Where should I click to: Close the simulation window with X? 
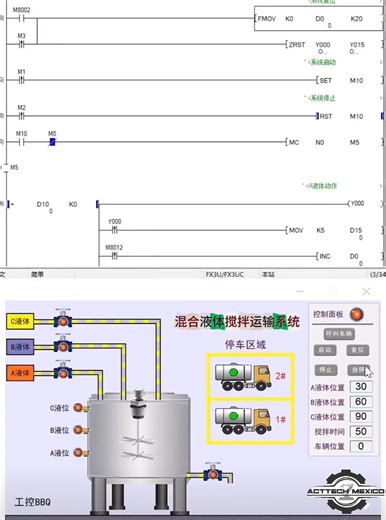click(366, 292)
